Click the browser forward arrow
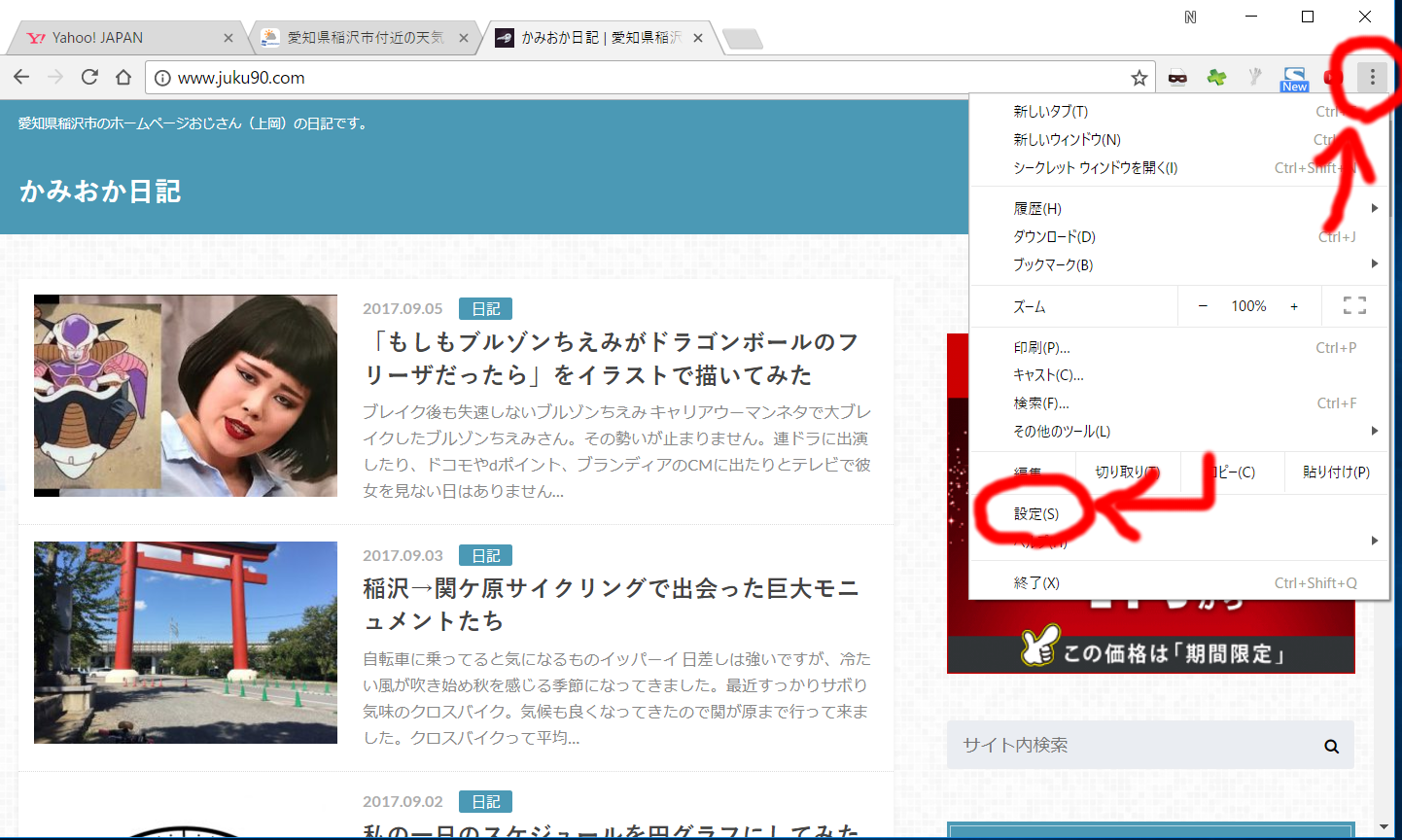Screen dimensions: 1402x840 (x=55, y=77)
